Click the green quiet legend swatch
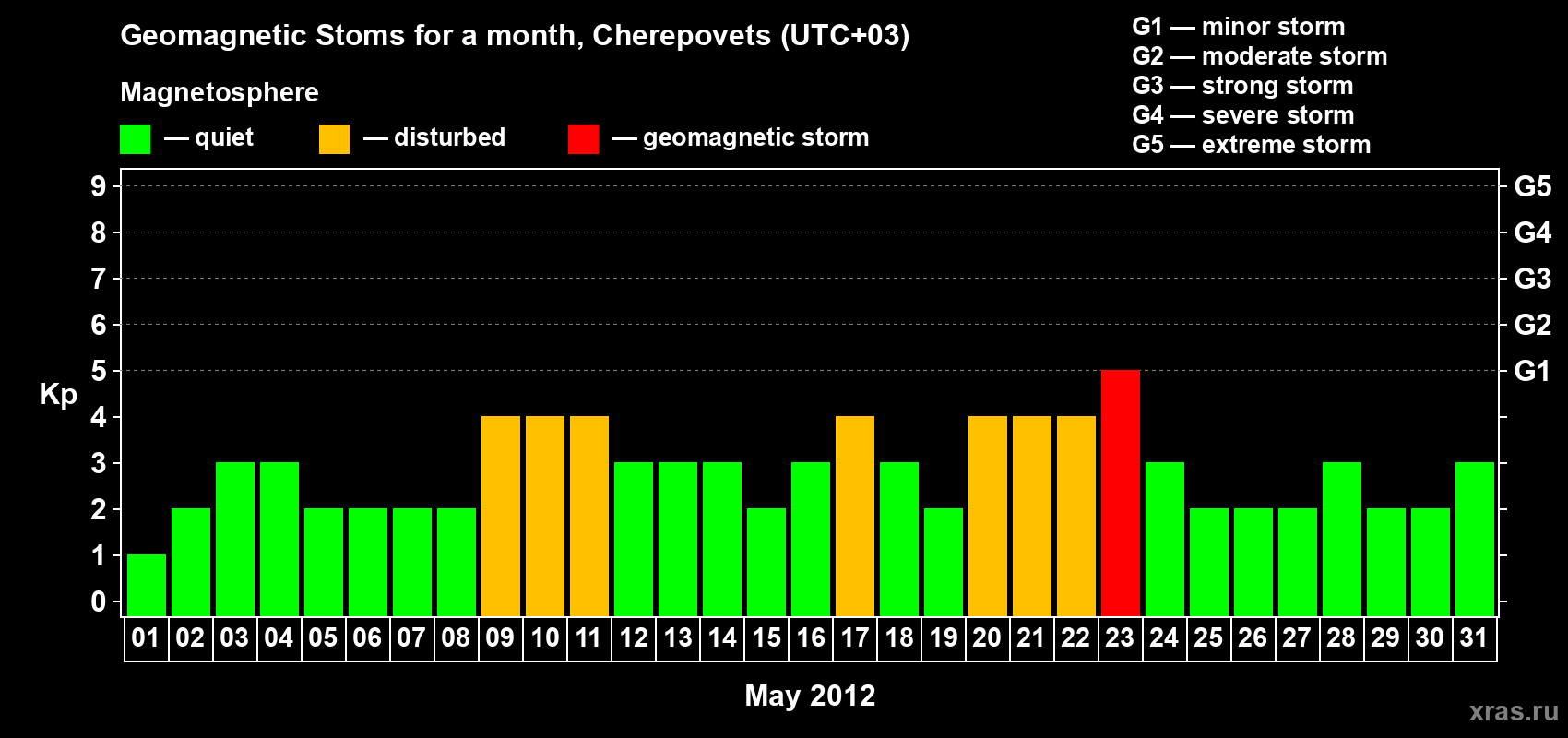This screenshot has width=1568, height=738. click(x=136, y=139)
